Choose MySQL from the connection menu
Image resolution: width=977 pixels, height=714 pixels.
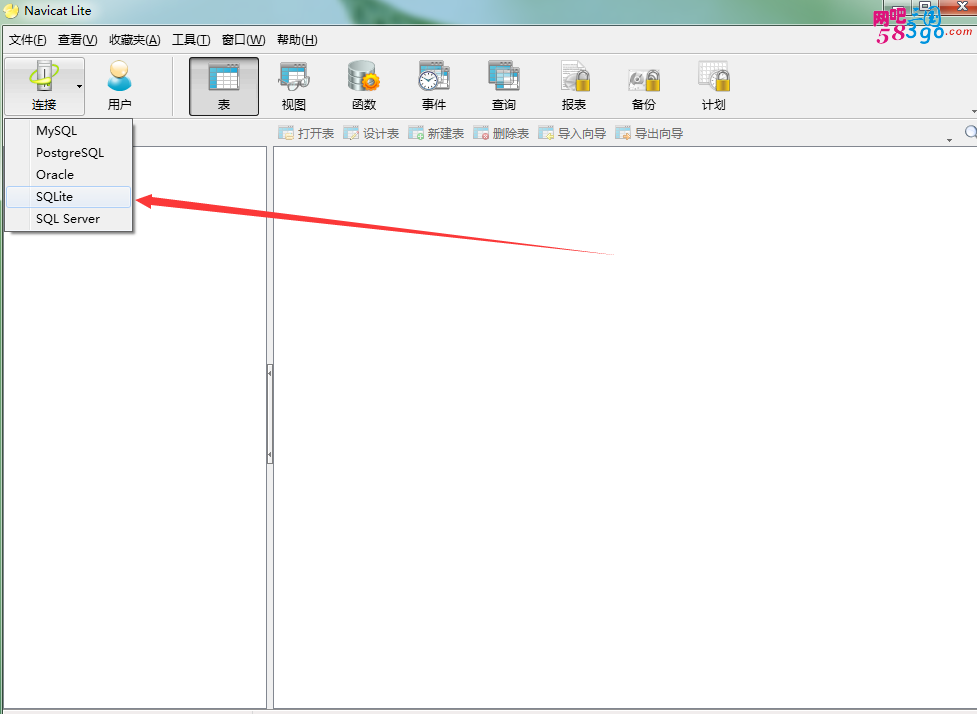[69, 131]
